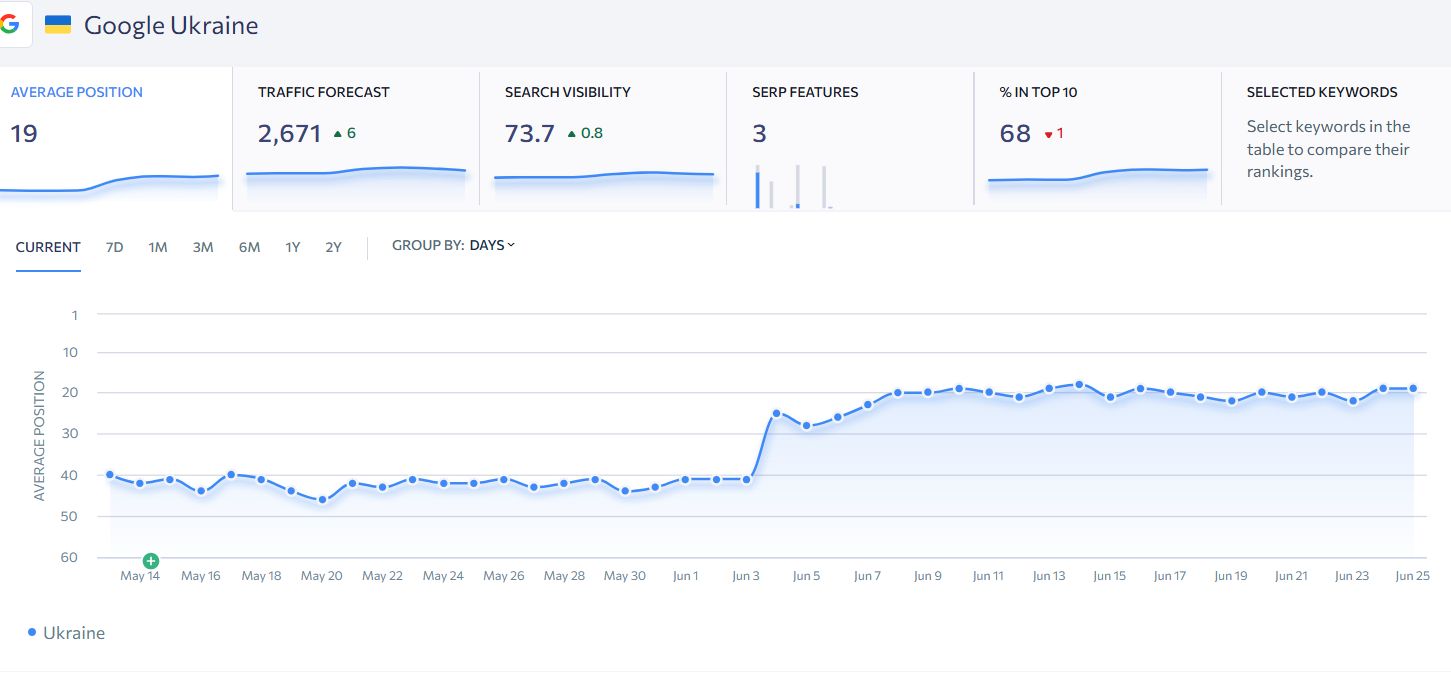The image size is (1451, 685).
Task: Click the green up arrow beside Search Visibility
Action: coord(572,133)
